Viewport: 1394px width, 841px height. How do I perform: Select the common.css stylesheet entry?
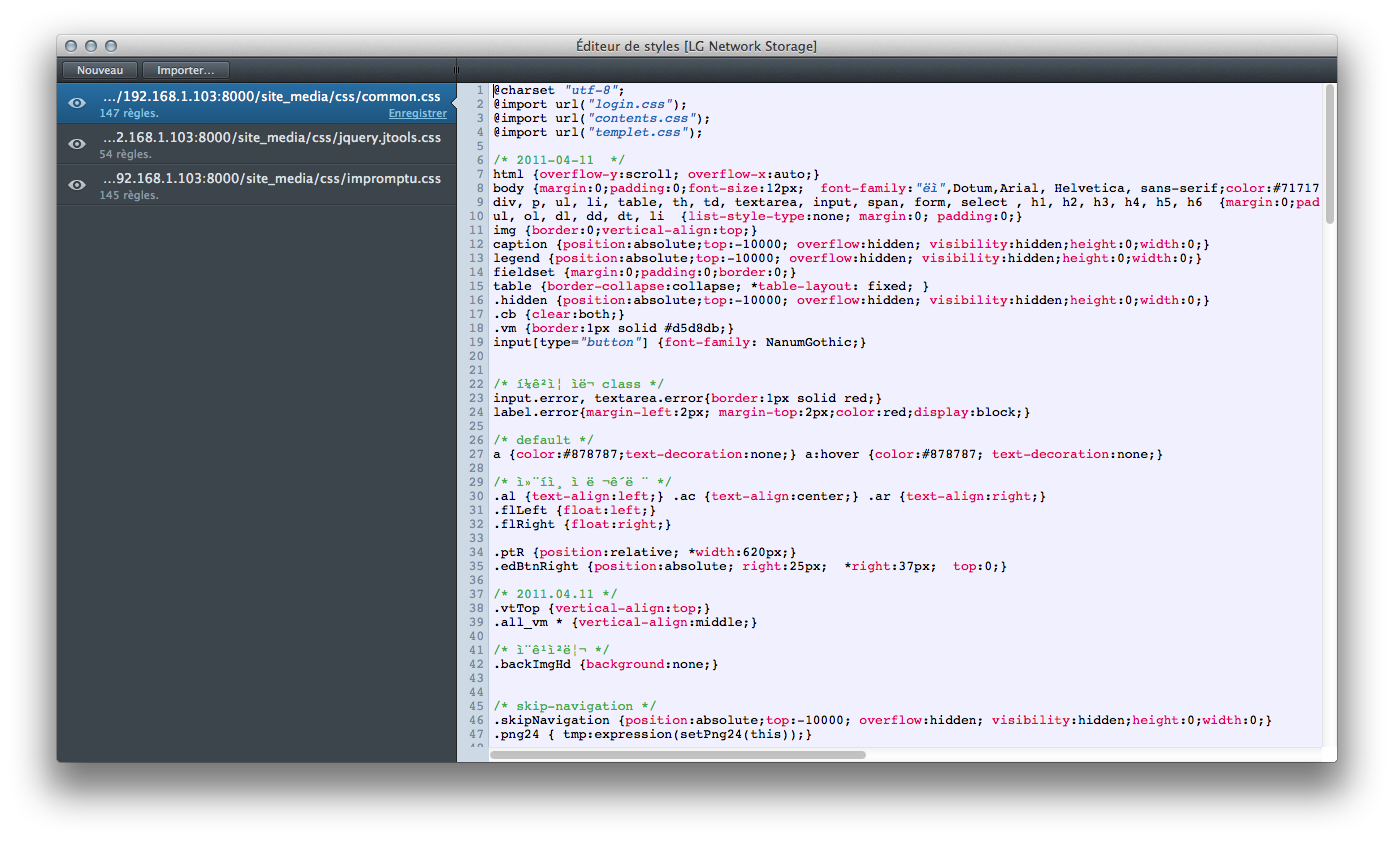[x=257, y=103]
